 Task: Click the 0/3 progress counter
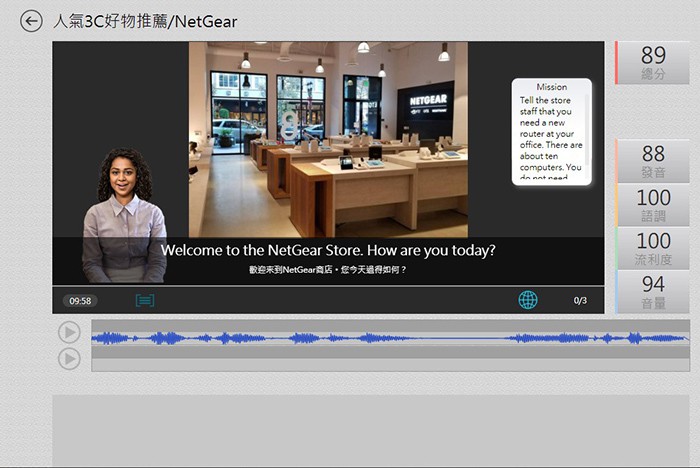580,300
